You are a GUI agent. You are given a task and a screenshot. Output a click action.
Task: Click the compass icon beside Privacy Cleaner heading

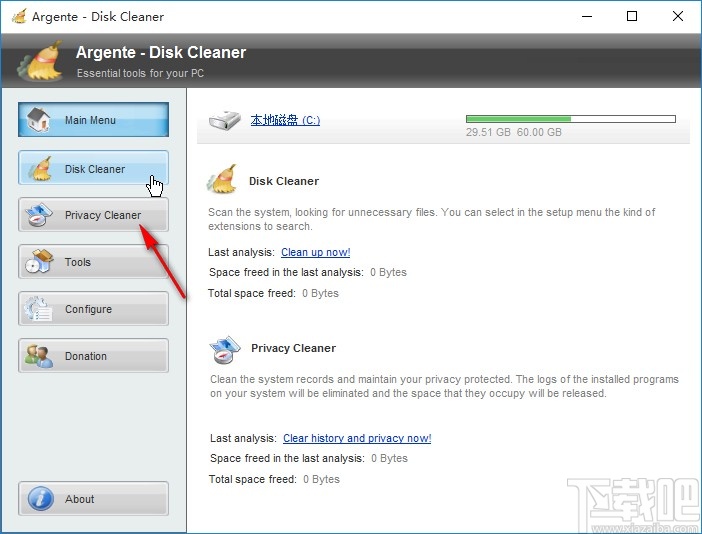pyautogui.click(x=225, y=350)
